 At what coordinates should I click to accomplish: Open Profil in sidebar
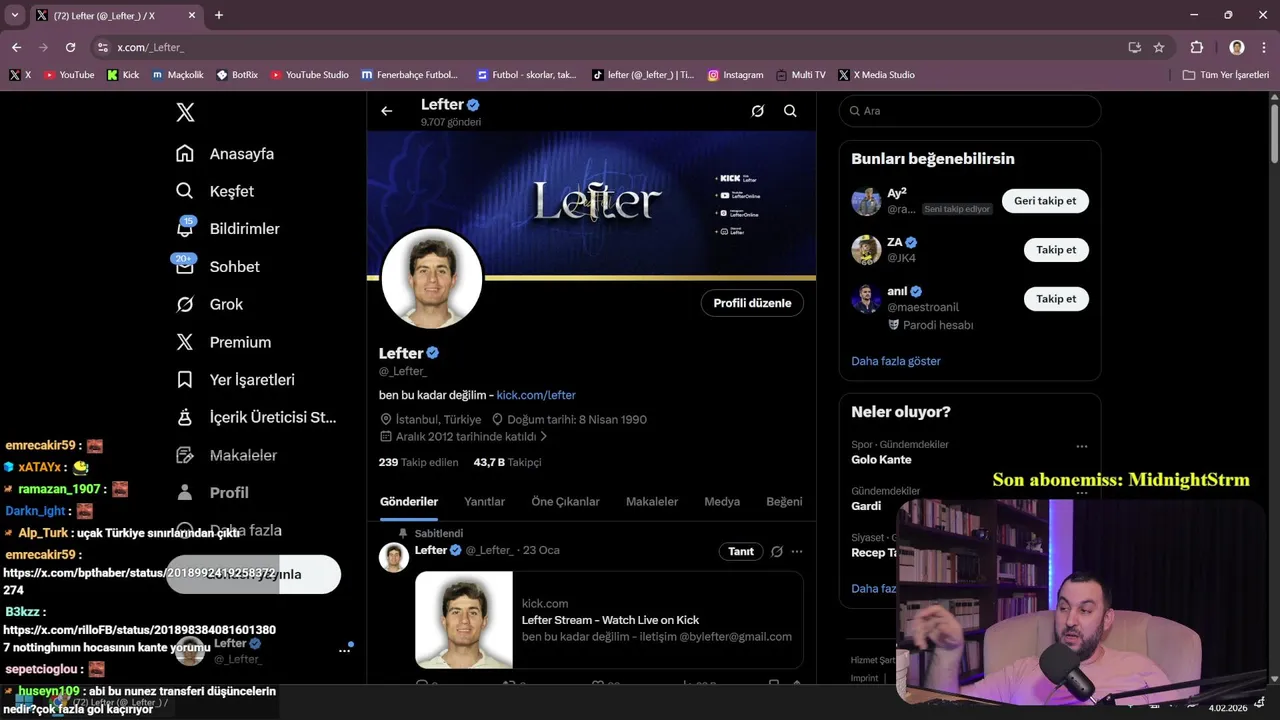pos(212,493)
